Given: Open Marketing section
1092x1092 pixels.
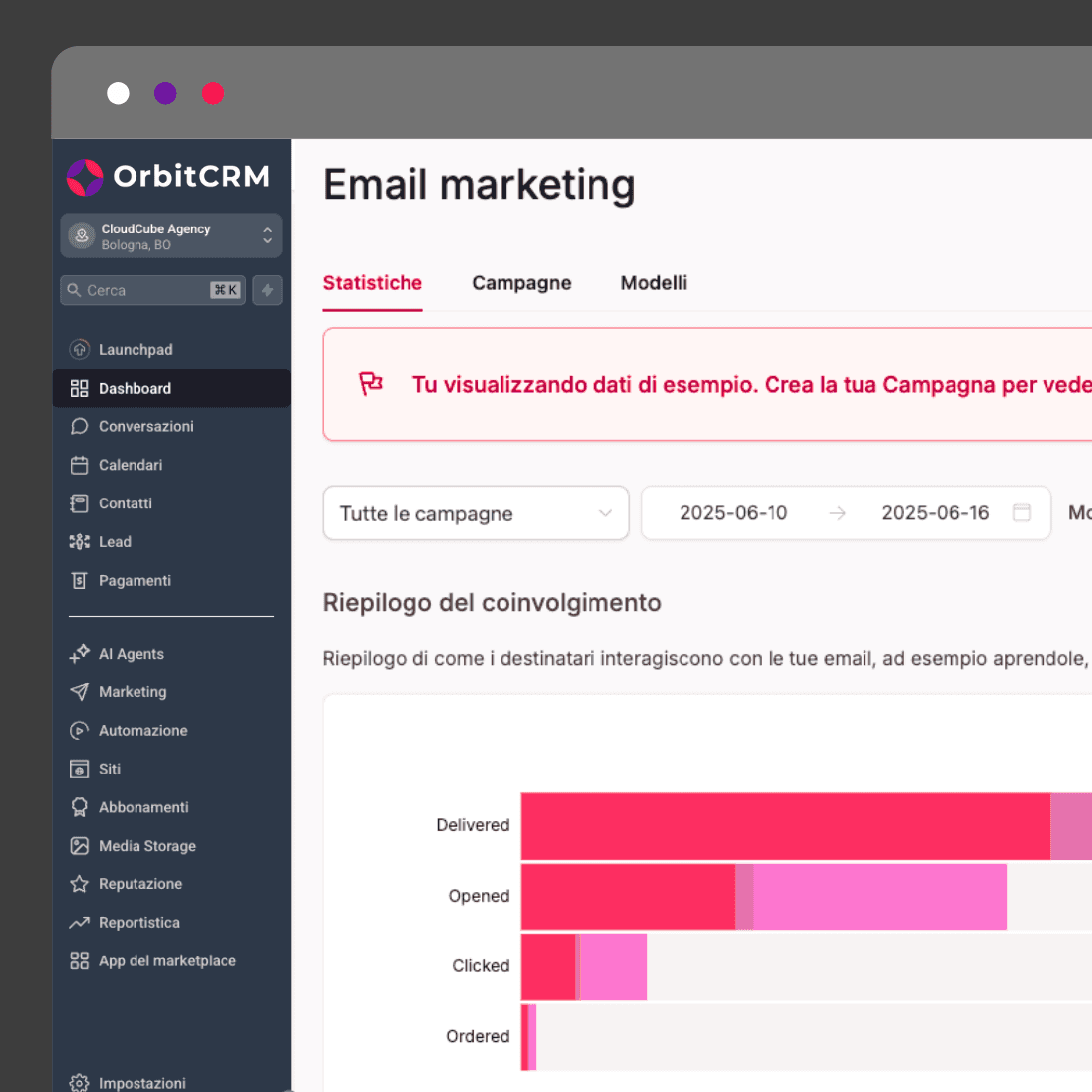Looking at the screenshot, I should point(172,692).
